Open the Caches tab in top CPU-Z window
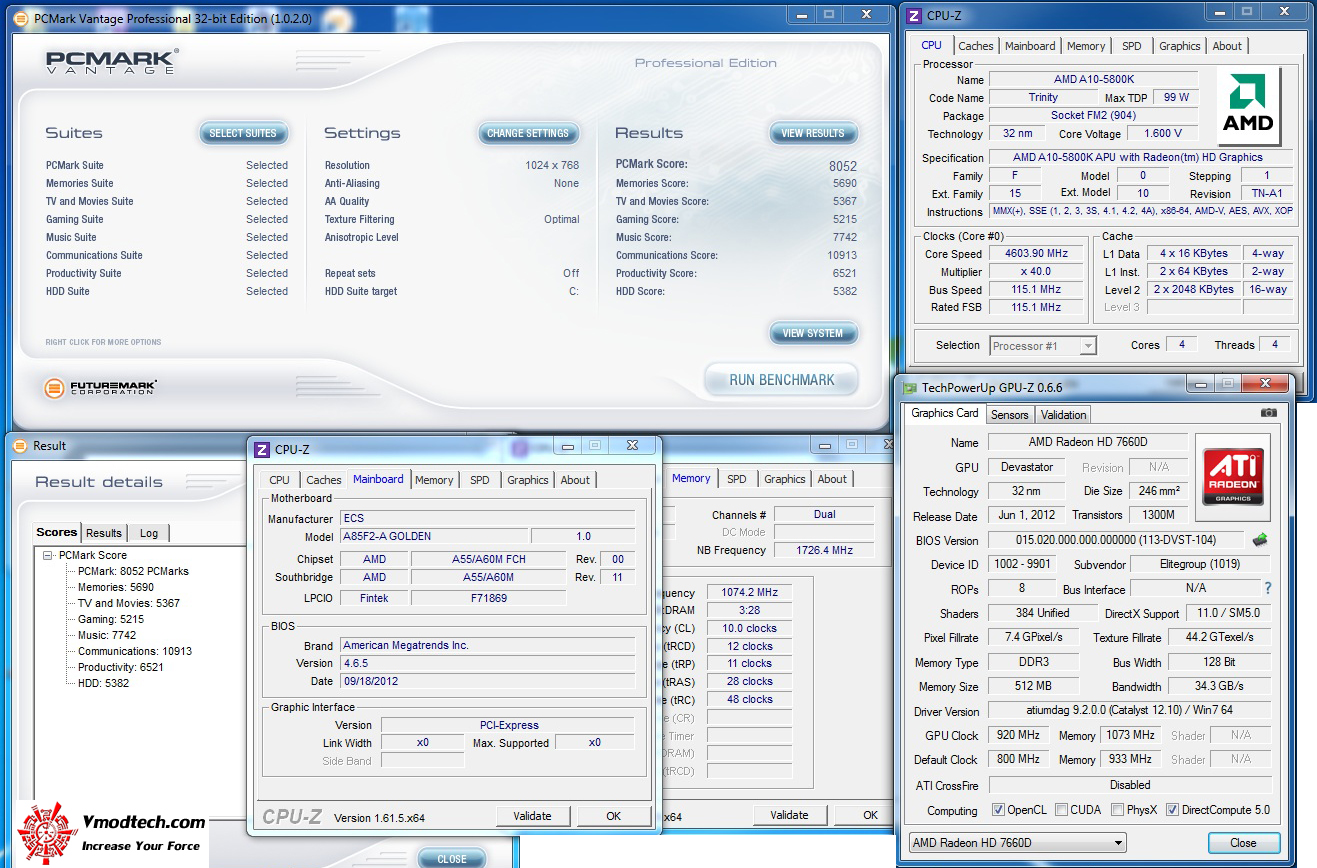The image size is (1317, 868). tap(975, 46)
